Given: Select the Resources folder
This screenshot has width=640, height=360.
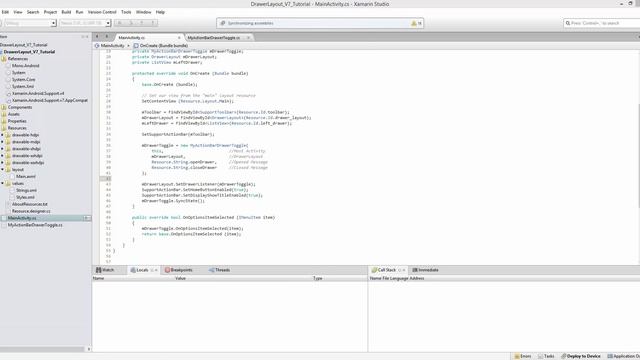Looking at the screenshot, I should tap(17, 128).
